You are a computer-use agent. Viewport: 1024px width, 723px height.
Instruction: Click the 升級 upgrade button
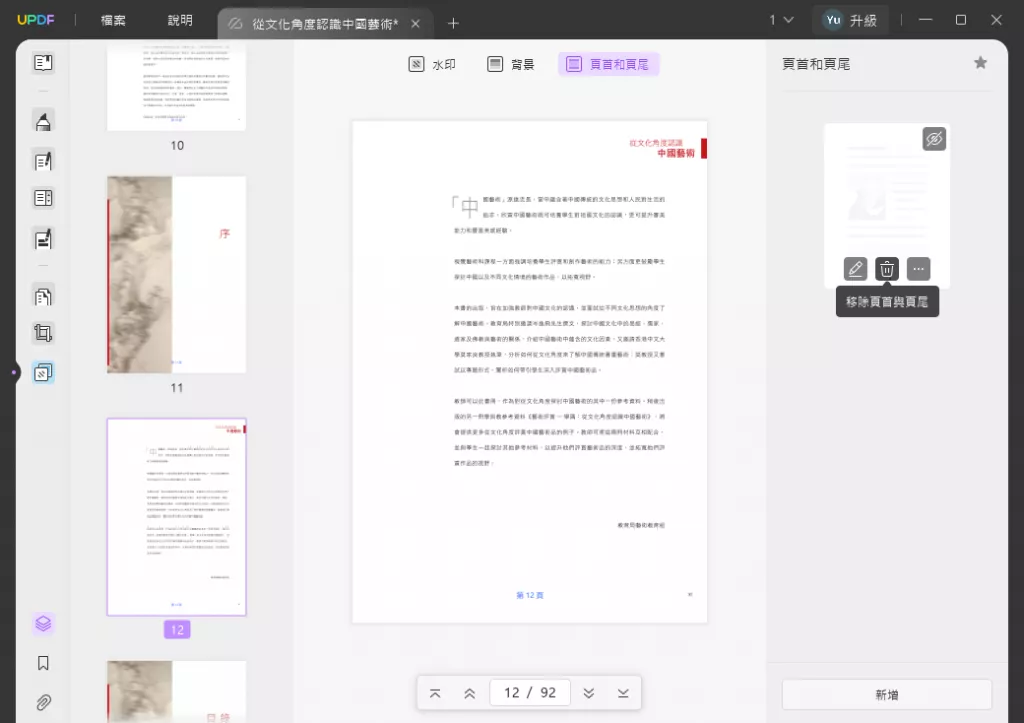863,20
